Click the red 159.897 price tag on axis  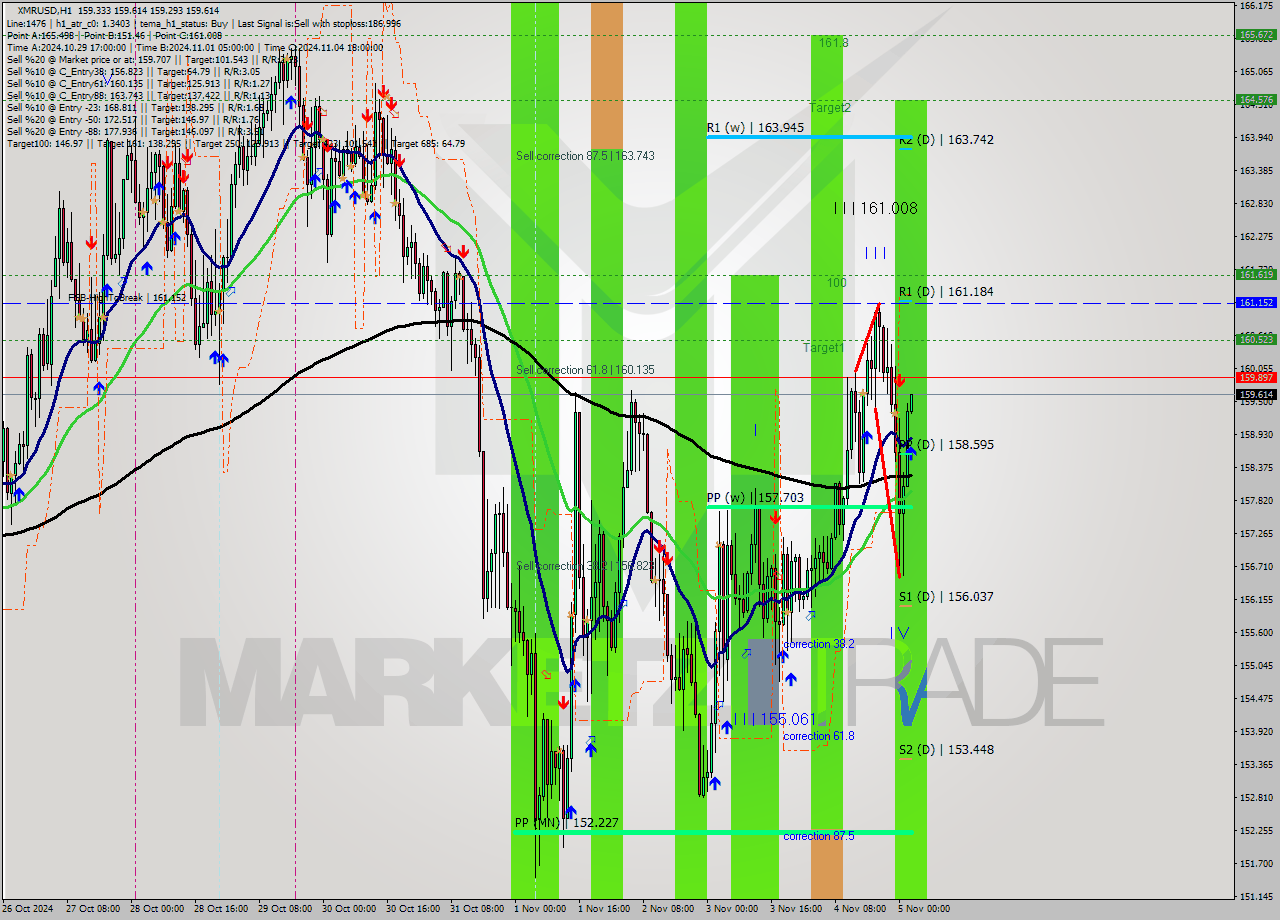[1256, 377]
